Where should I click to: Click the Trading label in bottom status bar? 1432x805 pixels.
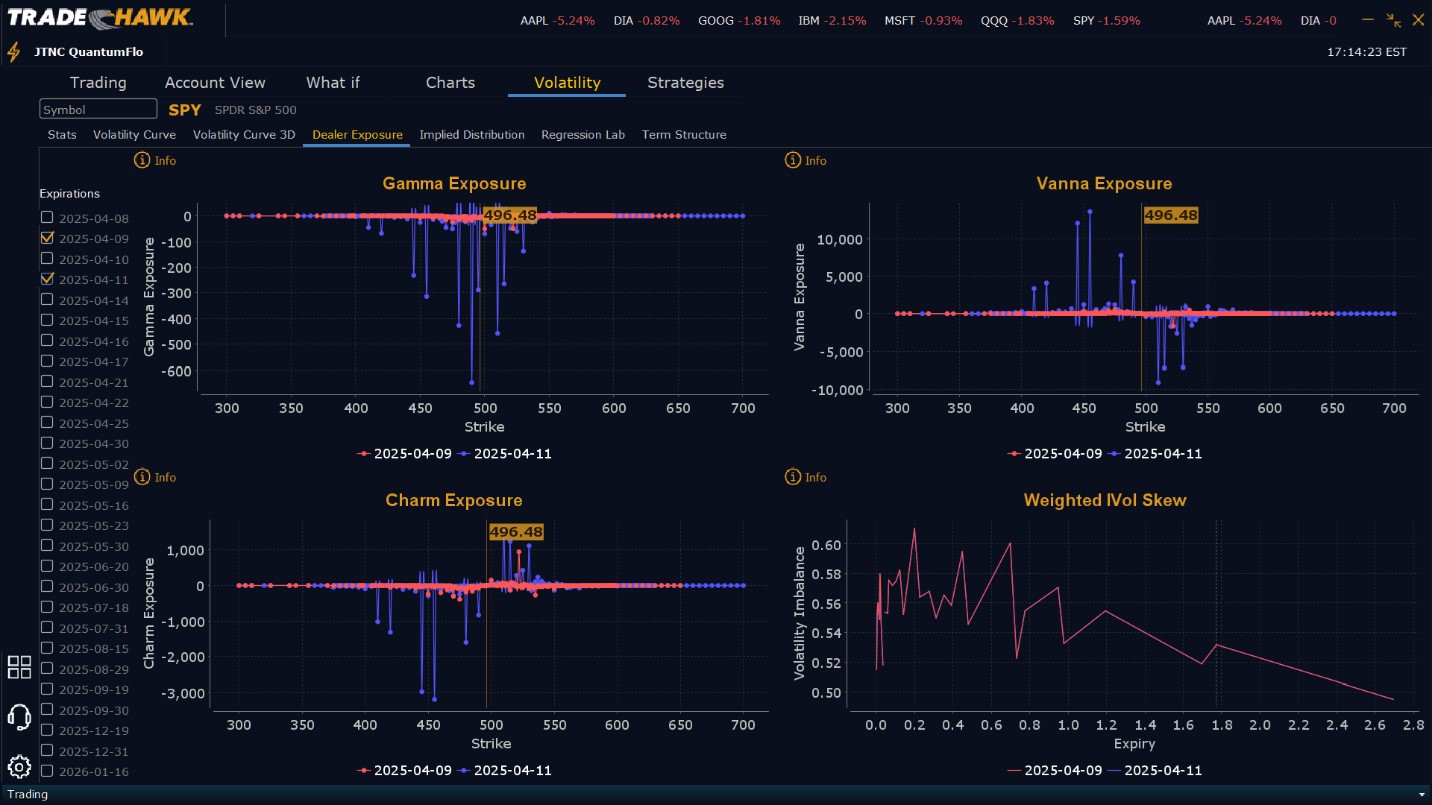27,794
